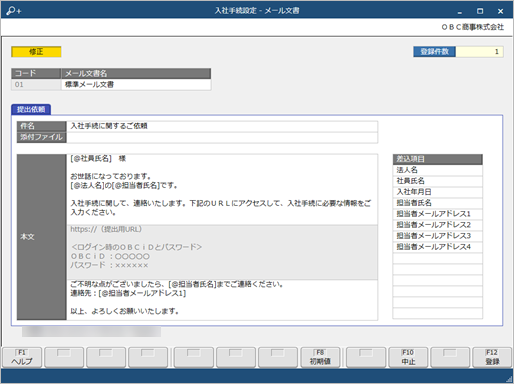Click the 差込項目 list header
This screenshot has height=384, width=514.
point(438,159)
